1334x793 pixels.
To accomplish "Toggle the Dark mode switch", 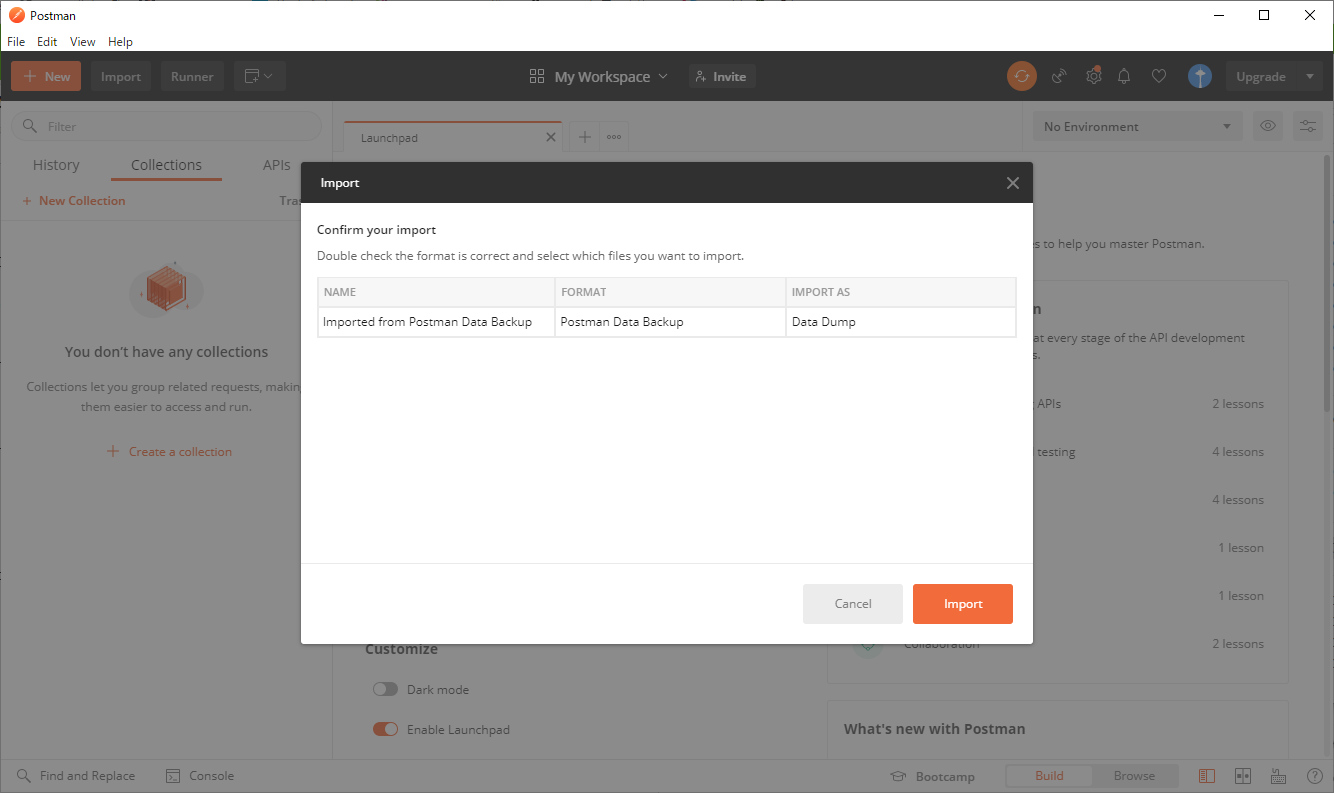I will (385, 689).
